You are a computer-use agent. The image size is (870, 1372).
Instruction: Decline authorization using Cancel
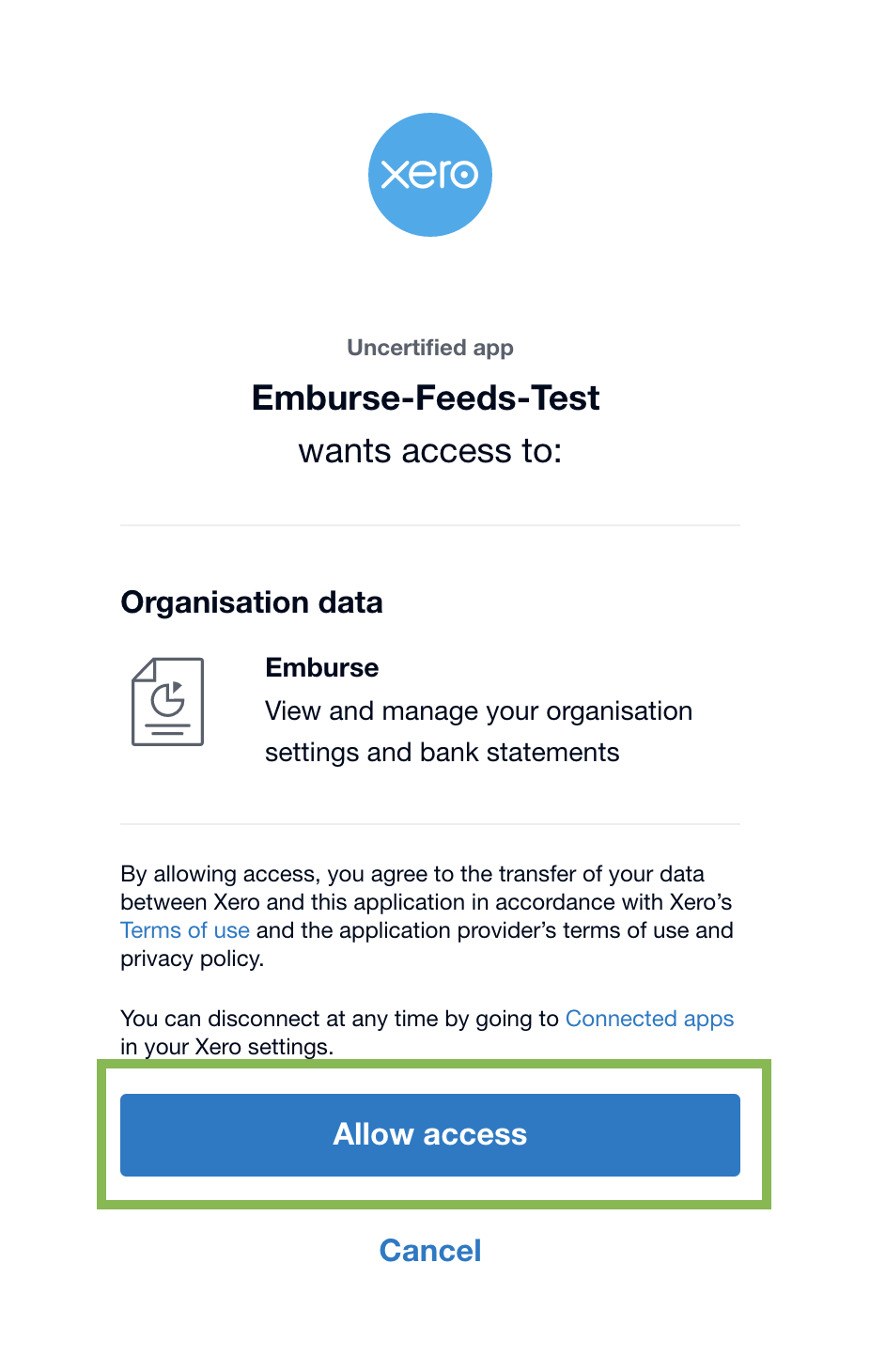pyautogui.click(x=430, y=1251)
